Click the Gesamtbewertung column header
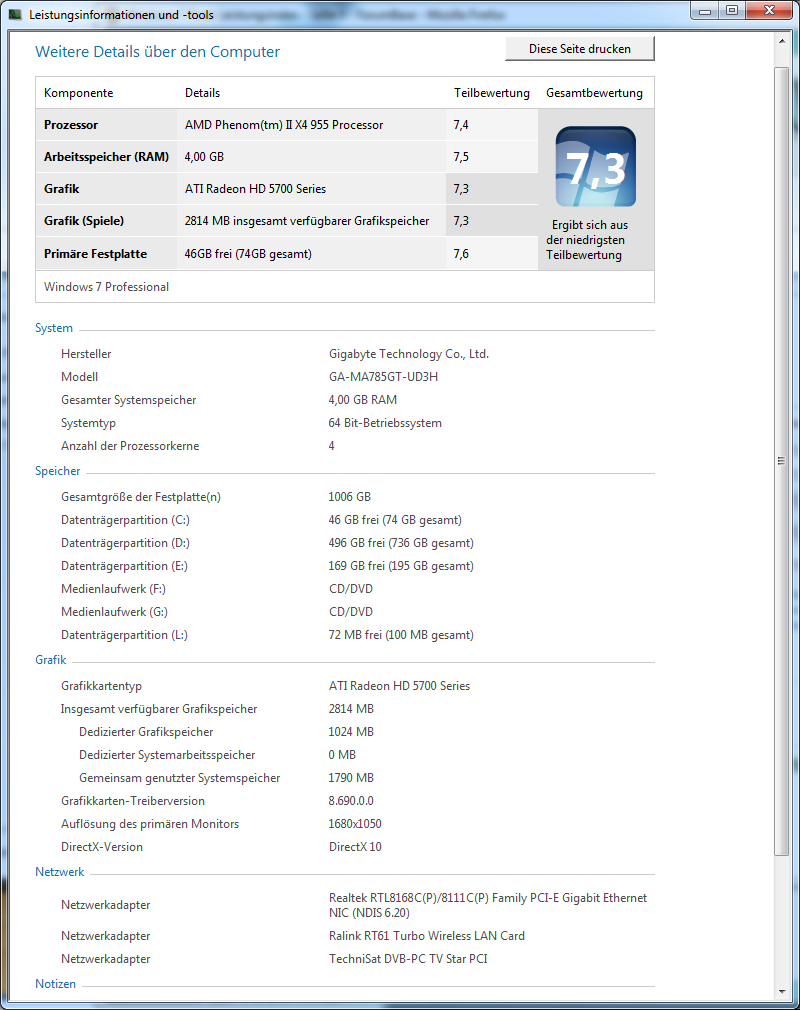800x1010 pixels. pos(595,93)
